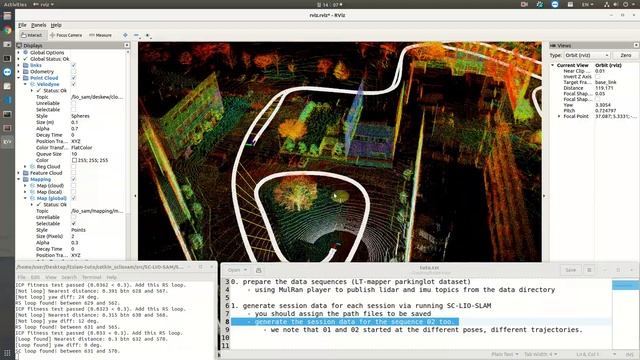Image resolution: width=640 pixels, height=360 pixels.
Task: Disable the Velodyne display checkbox
Action: coord(73,84)
